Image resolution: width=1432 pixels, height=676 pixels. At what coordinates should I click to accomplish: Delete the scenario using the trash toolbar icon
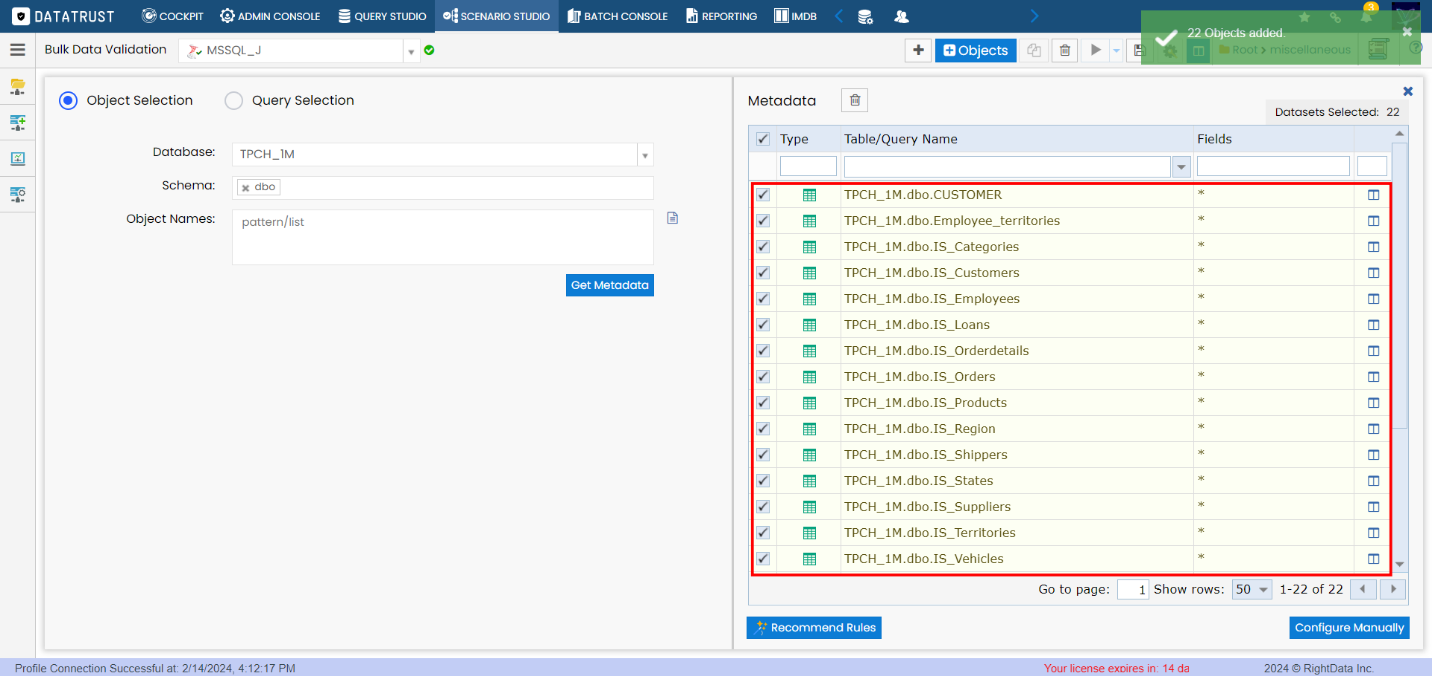1065,49
